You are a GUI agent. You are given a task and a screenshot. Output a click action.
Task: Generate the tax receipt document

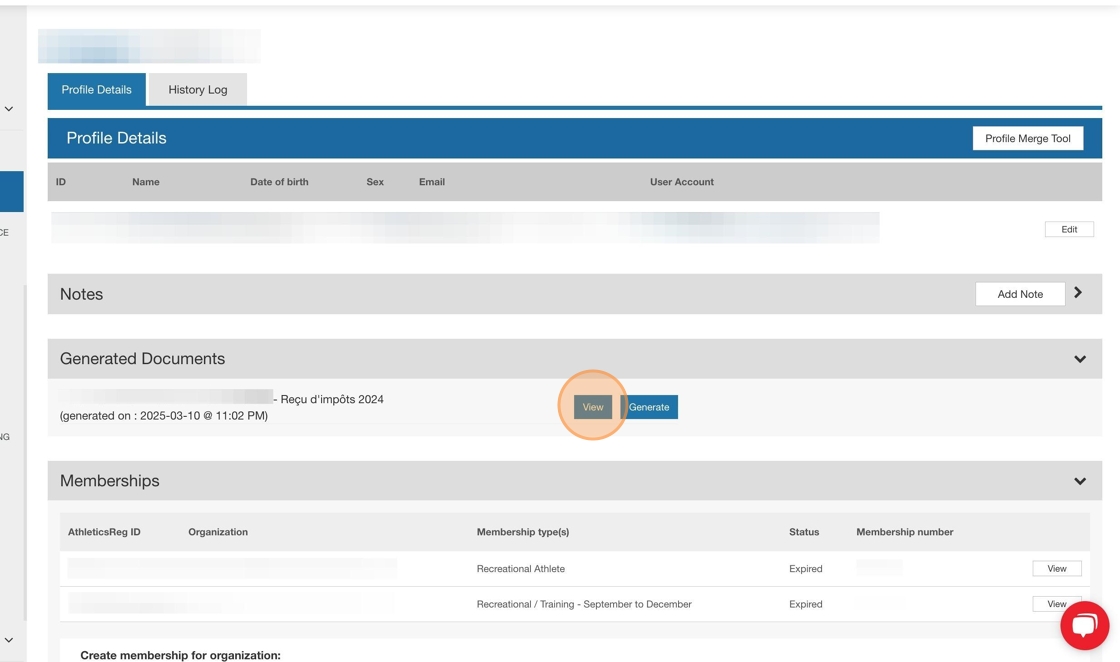pos(649,407)
